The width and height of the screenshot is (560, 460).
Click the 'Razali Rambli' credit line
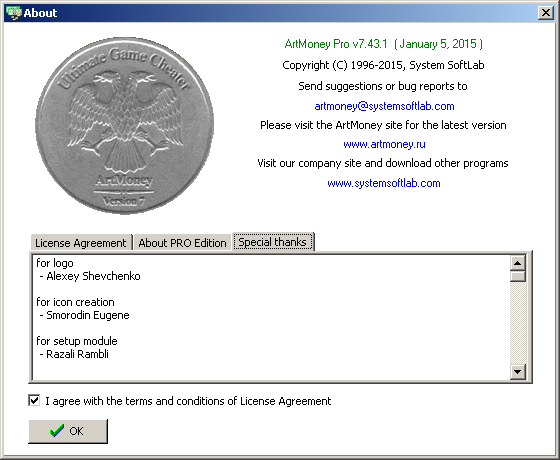[74, 354]
